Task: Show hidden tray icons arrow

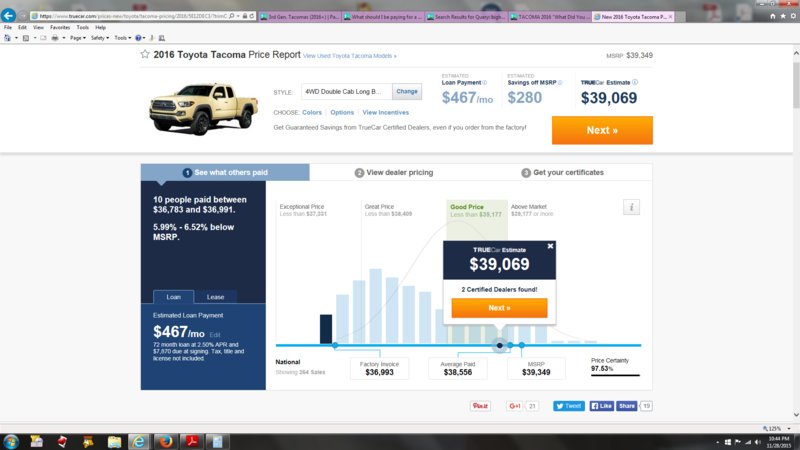Action: tap(718, 442)
